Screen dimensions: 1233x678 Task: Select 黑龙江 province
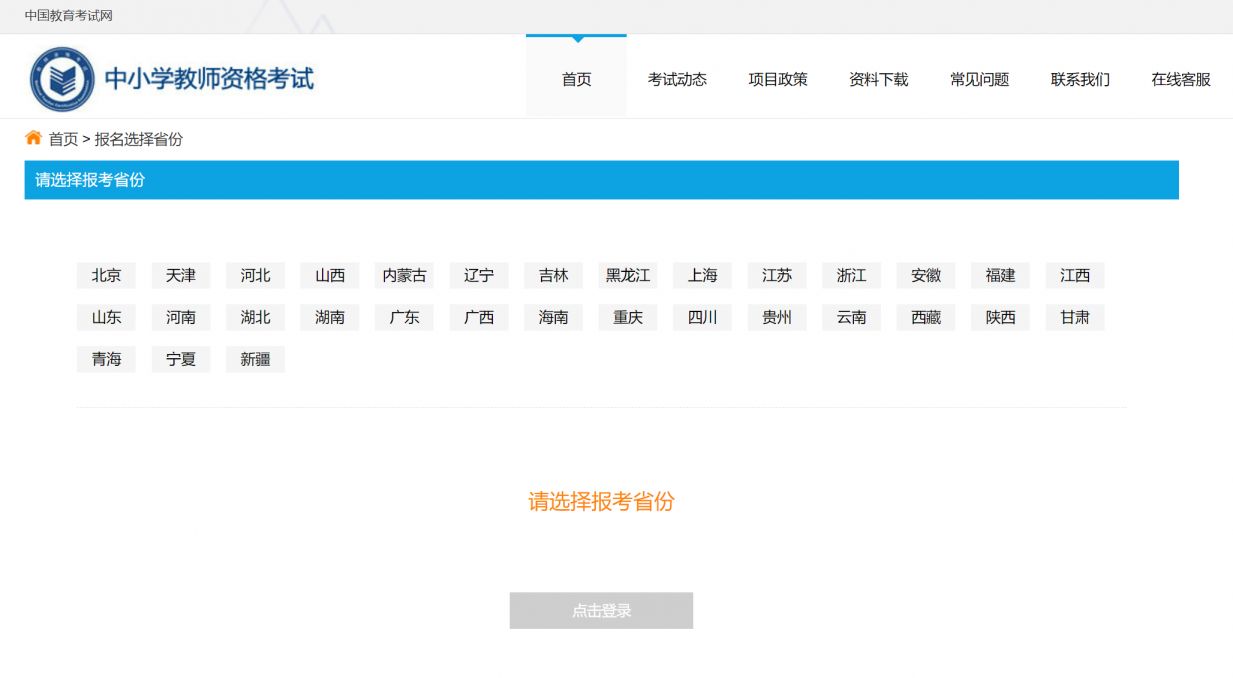[x=628, y=275]
